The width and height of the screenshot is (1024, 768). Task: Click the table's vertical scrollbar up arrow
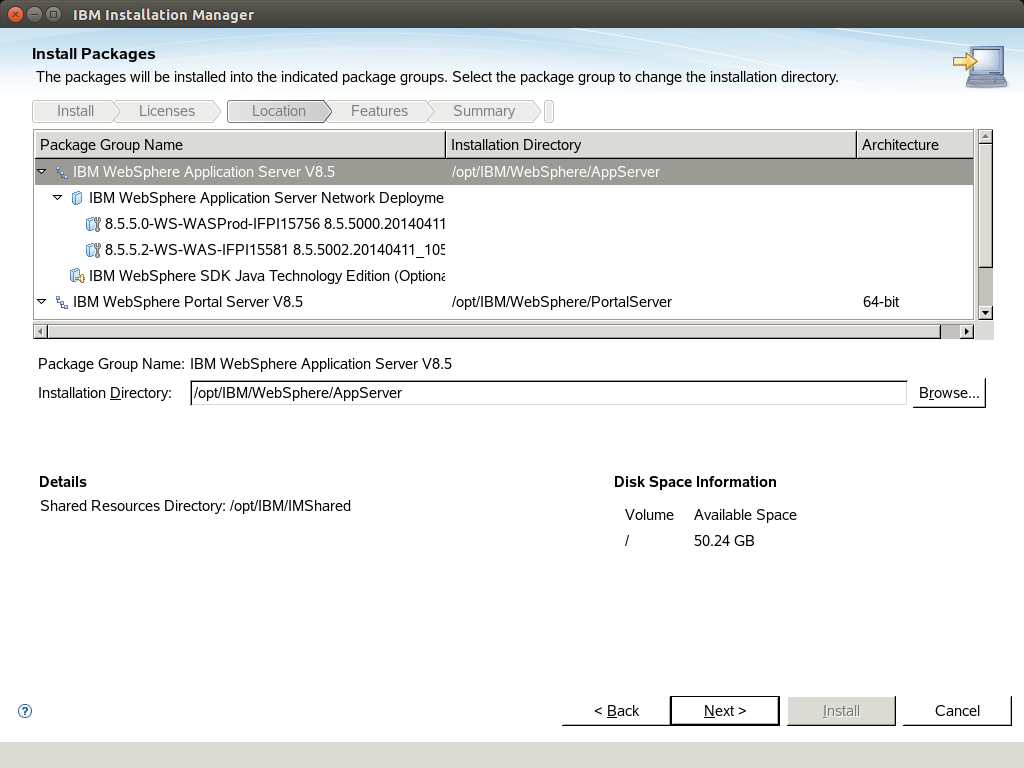pyautogui.click(x=985, y=136)
